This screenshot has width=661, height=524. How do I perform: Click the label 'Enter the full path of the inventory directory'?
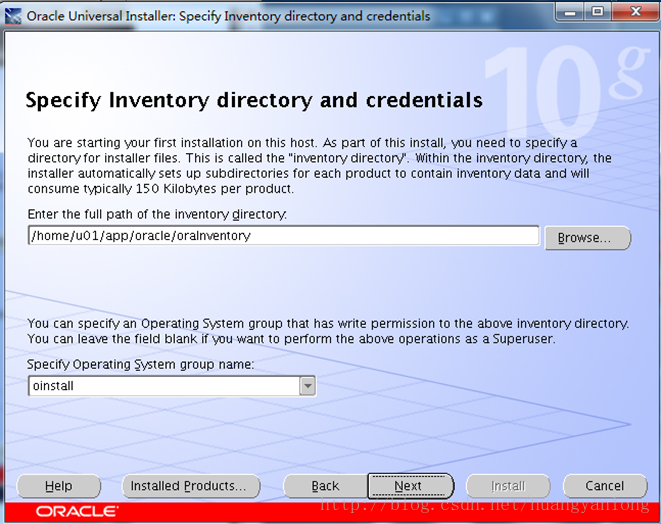(157, 214)
